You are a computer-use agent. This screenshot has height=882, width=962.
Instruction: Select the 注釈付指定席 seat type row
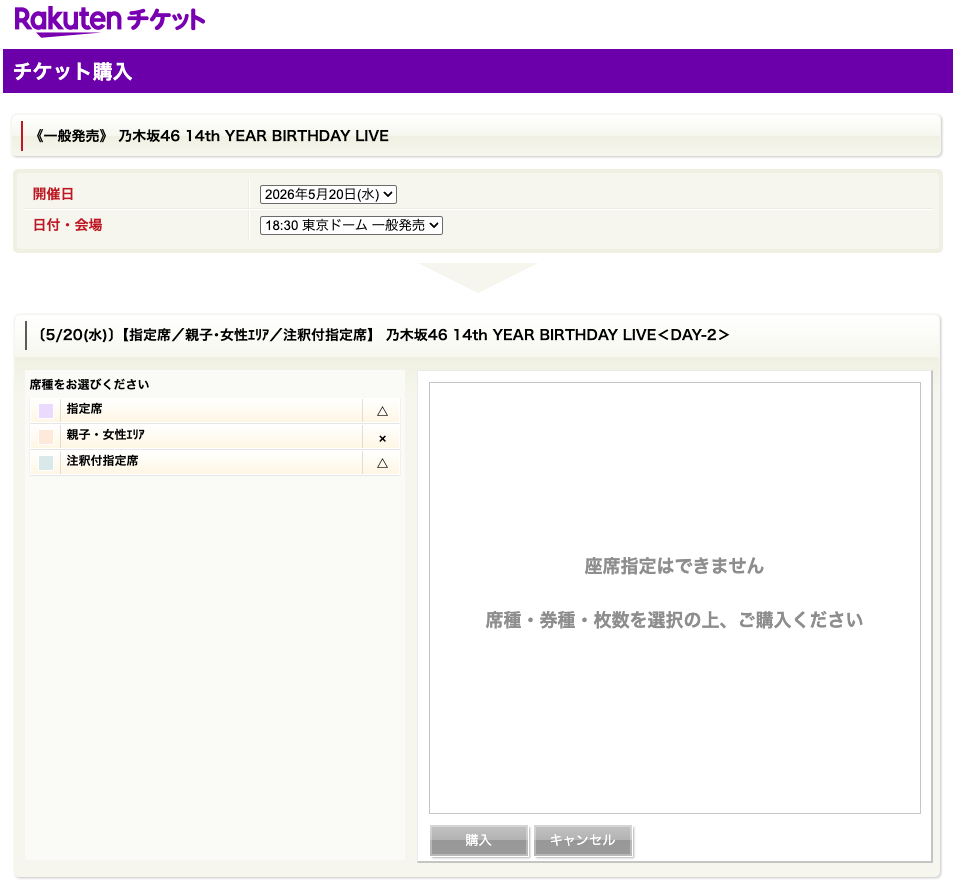pyautogui.click(x=215, y=462)
